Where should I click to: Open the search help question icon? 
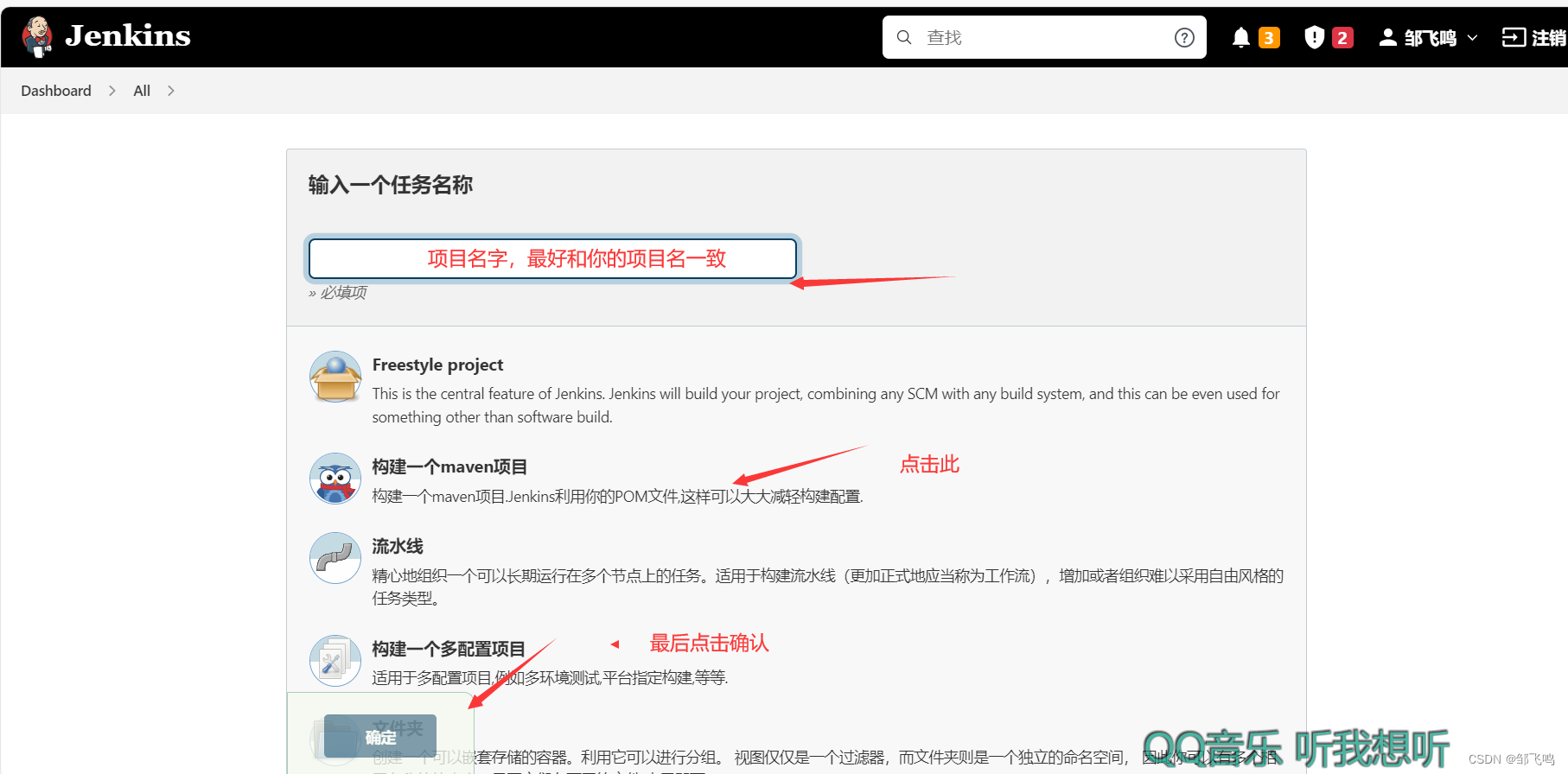(1184, 37)
